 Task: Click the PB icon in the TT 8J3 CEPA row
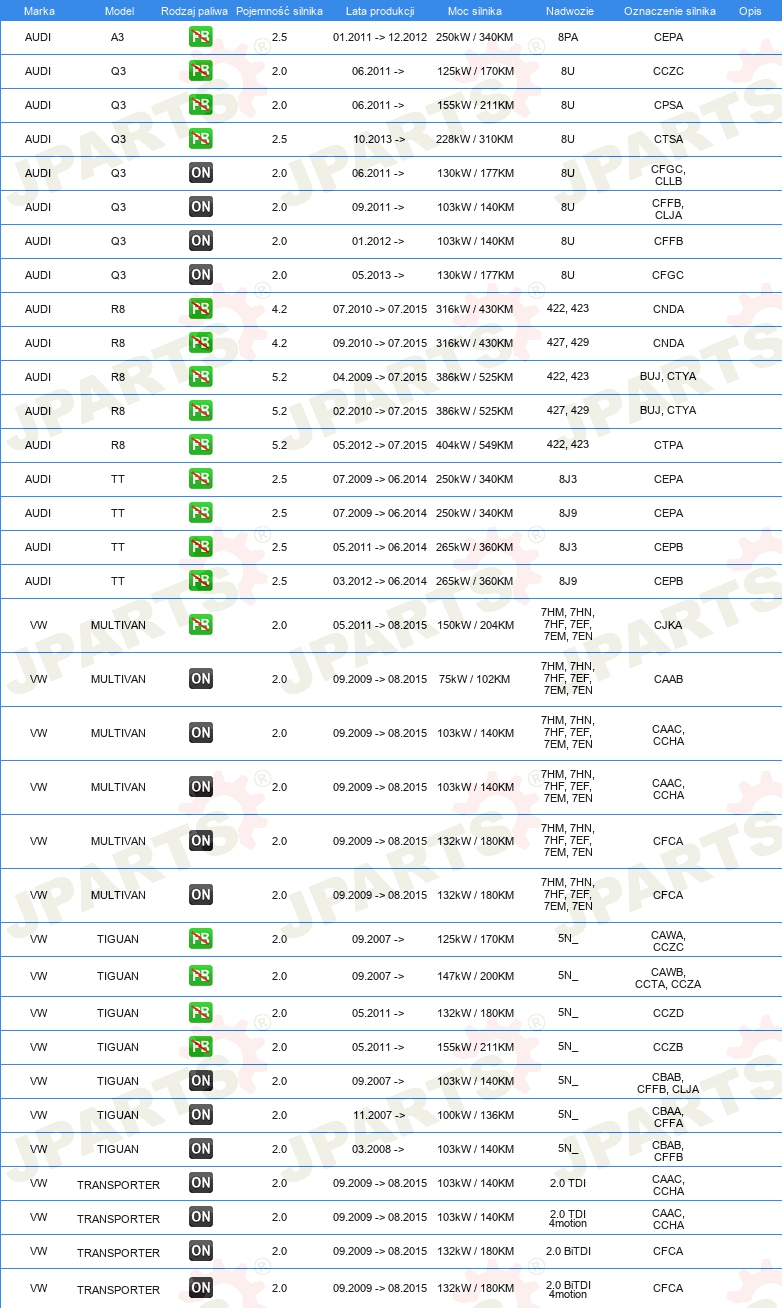(201, 479)
